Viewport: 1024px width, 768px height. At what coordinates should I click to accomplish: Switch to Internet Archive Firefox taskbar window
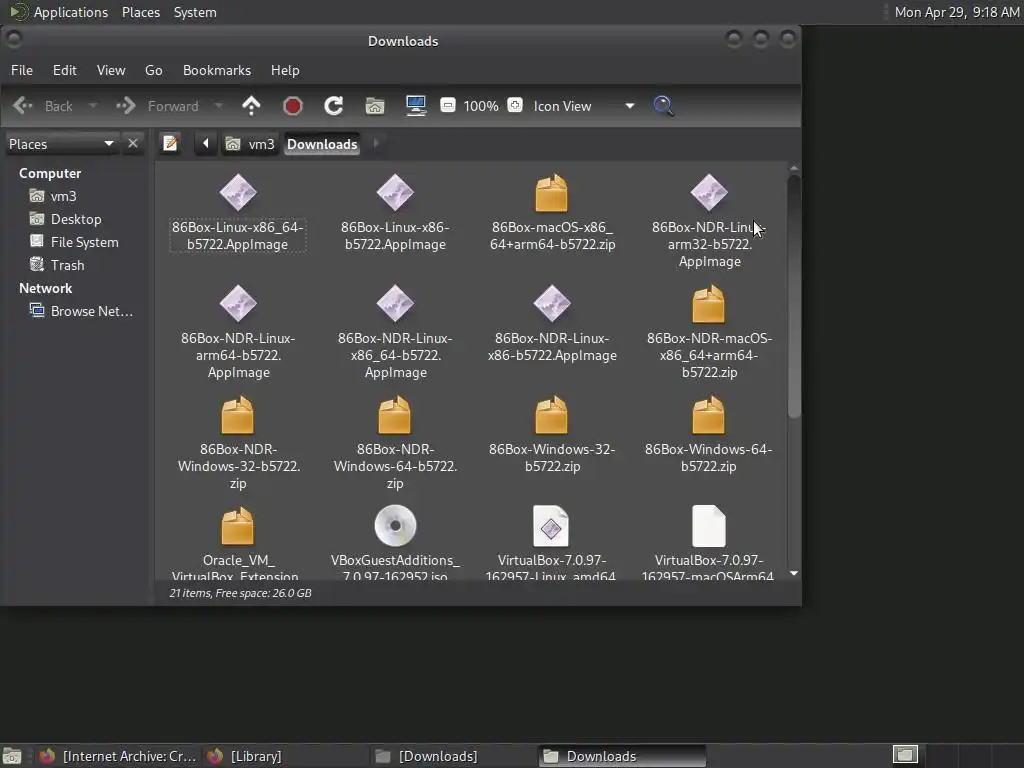(x=118, y=756)
